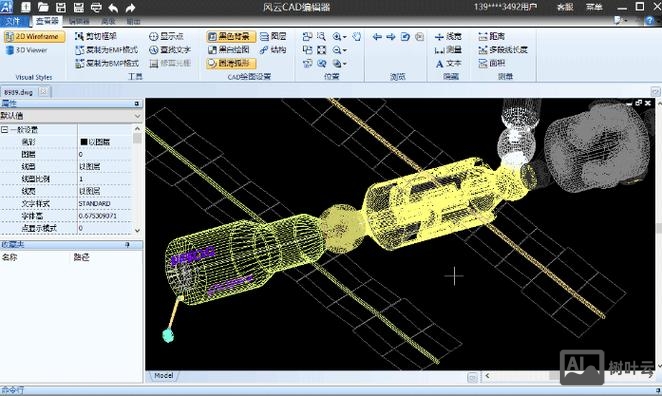This screenshot has width=662, height=396.
Task: Click the 名称 column header in favorites
Action: pos(10,257)
